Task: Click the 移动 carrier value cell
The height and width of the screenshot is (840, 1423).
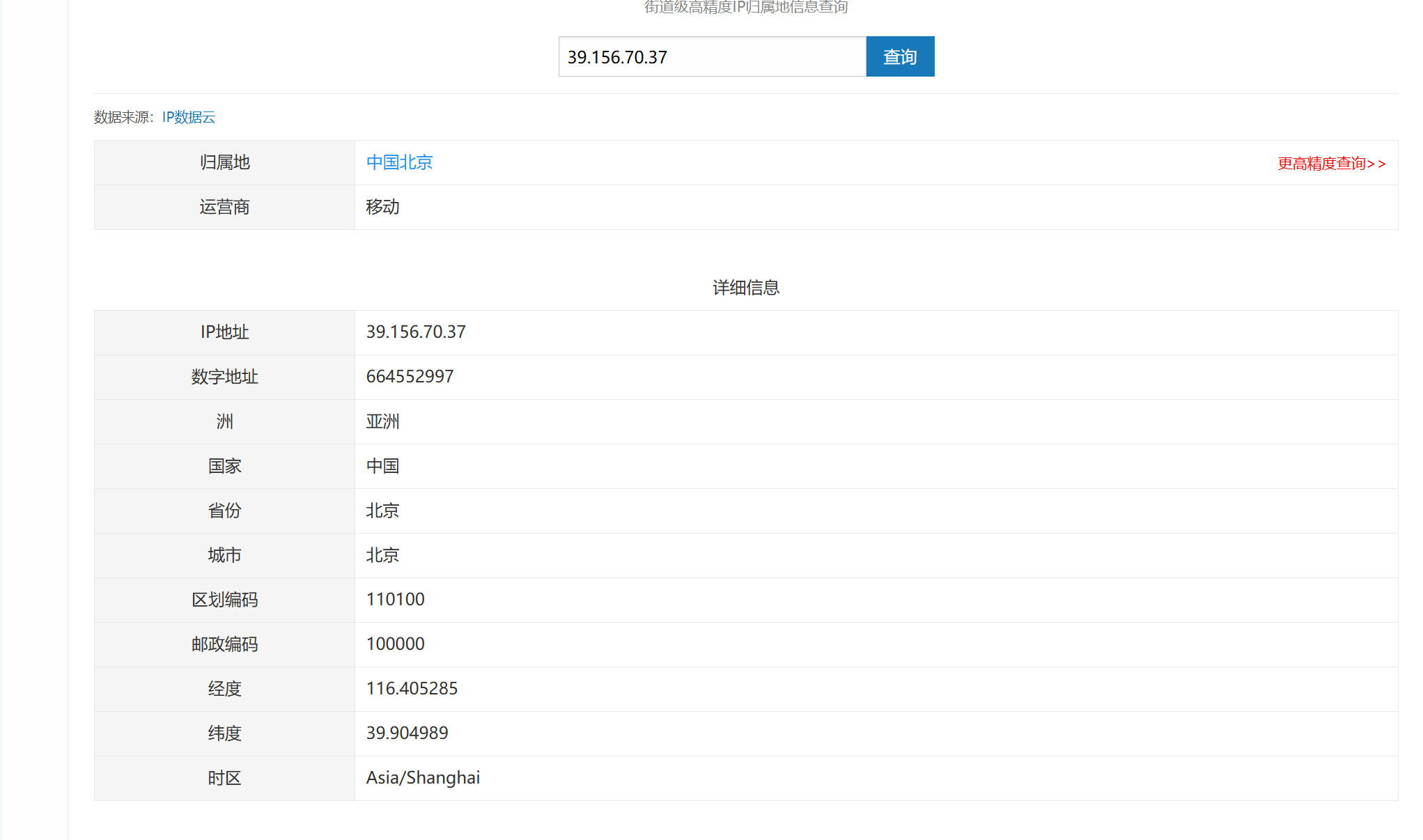Action: pyautogui.click(x=383, y=207)
